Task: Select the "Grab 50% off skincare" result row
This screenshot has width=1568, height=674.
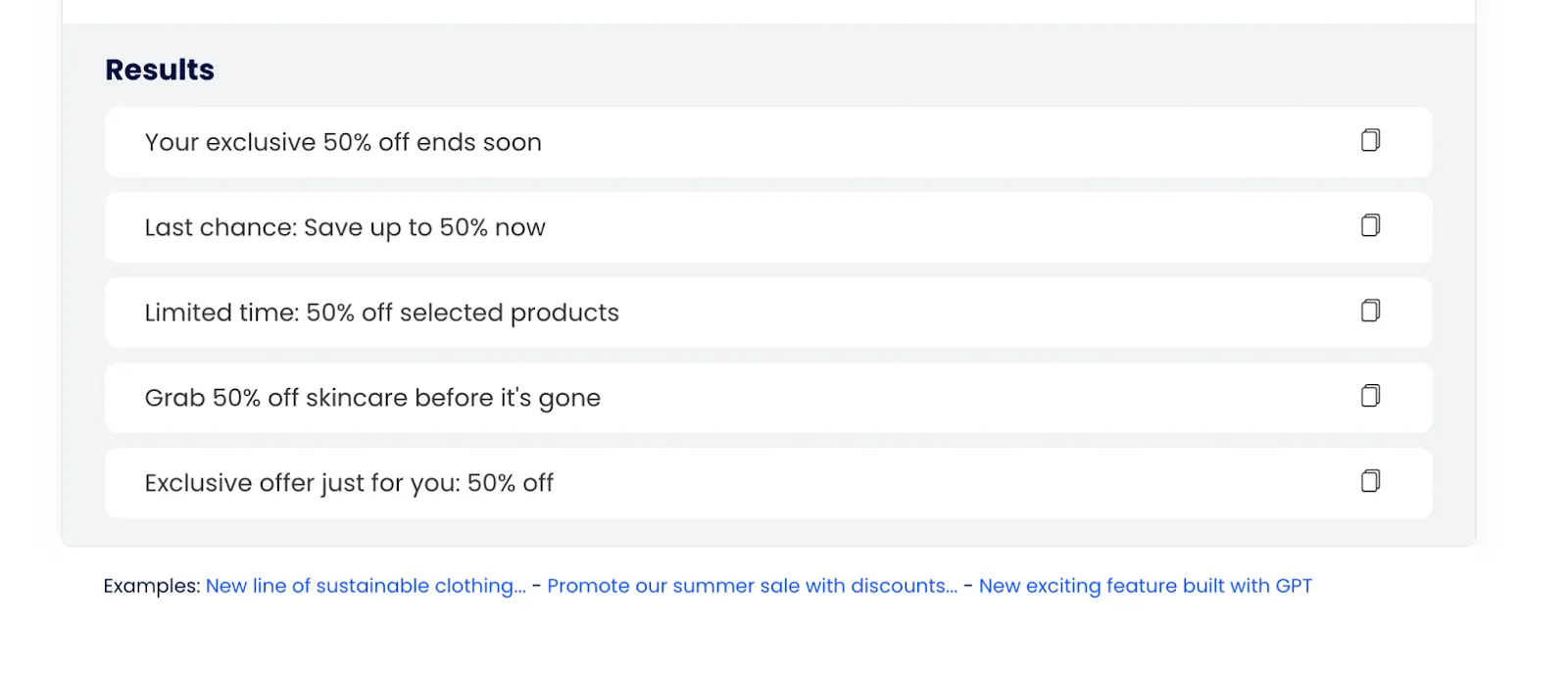Action: coord(882,398)
